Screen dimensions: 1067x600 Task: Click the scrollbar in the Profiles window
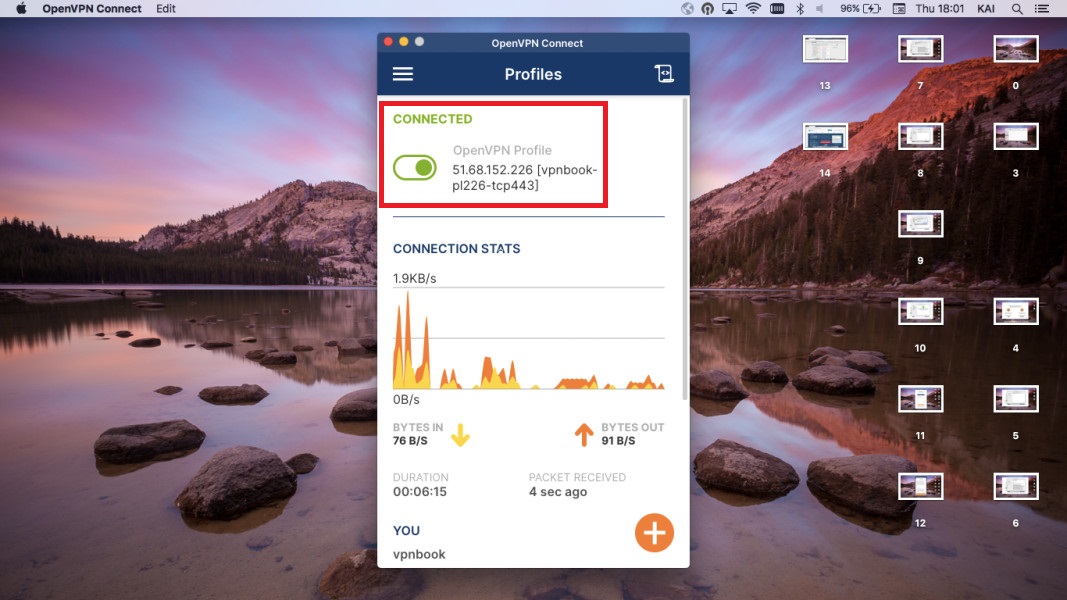click(684, 250)
